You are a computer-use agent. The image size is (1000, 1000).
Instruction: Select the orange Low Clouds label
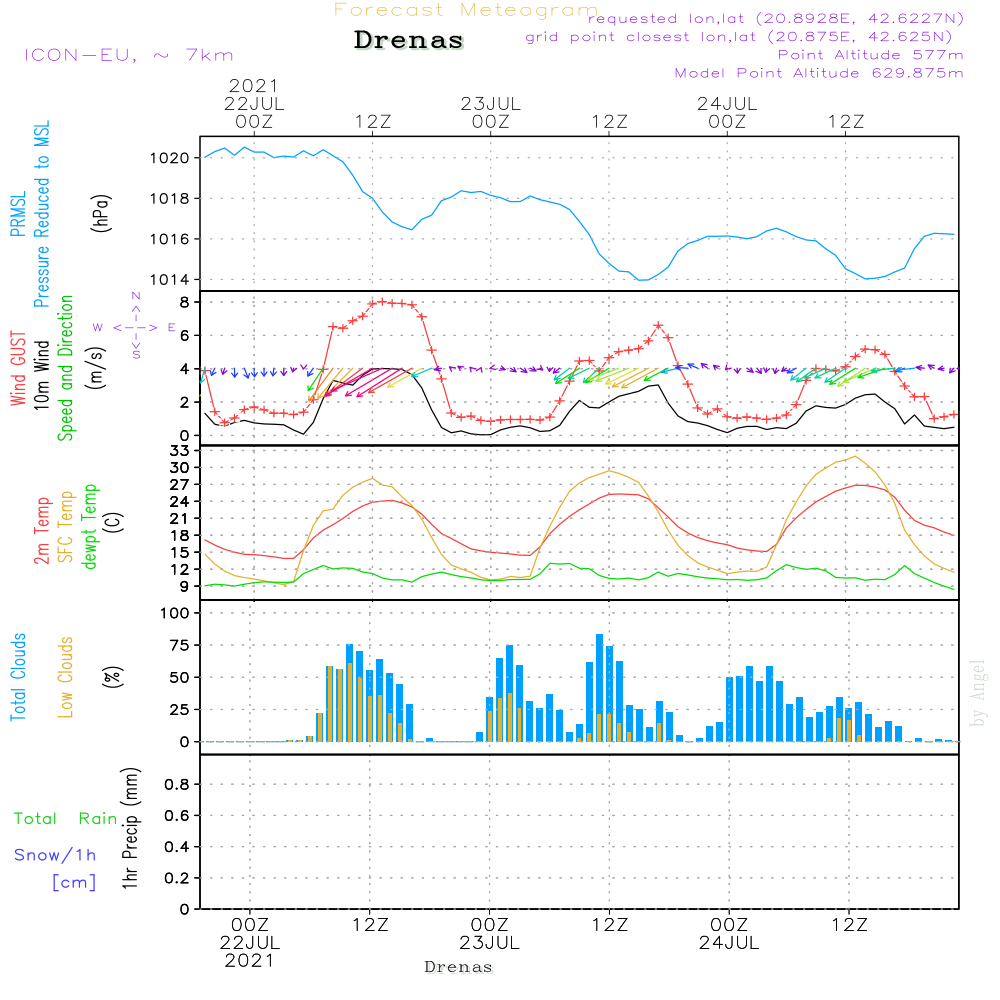[x=67, y=677]
